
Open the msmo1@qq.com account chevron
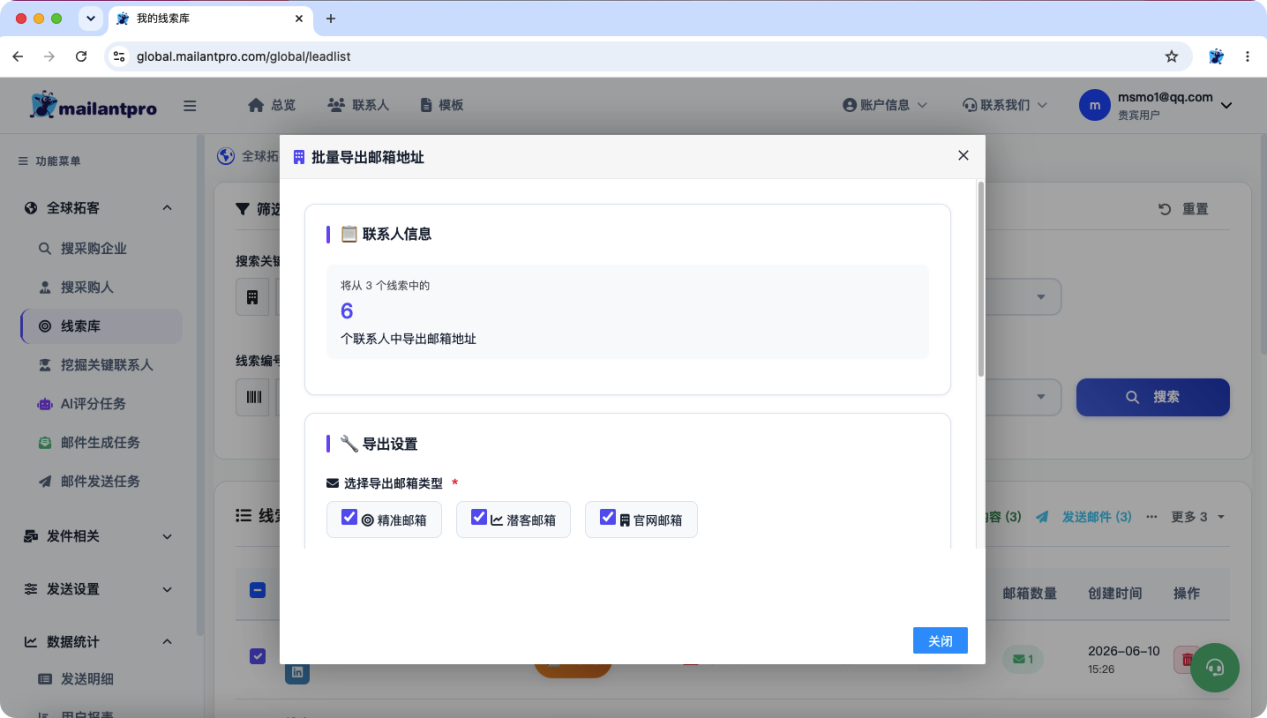(x=1227, y=105)
